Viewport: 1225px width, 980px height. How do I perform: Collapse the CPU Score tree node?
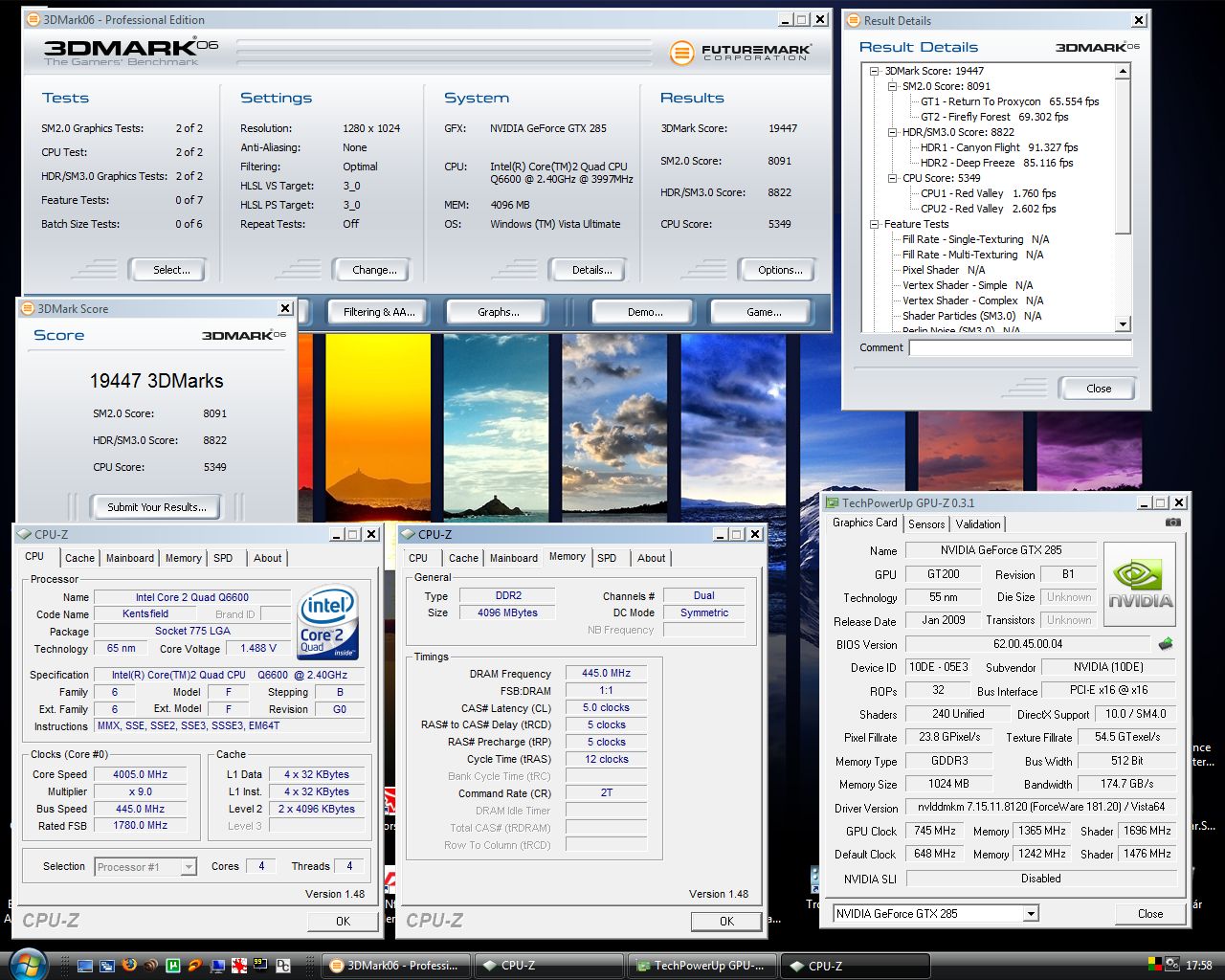click(892, 178)
